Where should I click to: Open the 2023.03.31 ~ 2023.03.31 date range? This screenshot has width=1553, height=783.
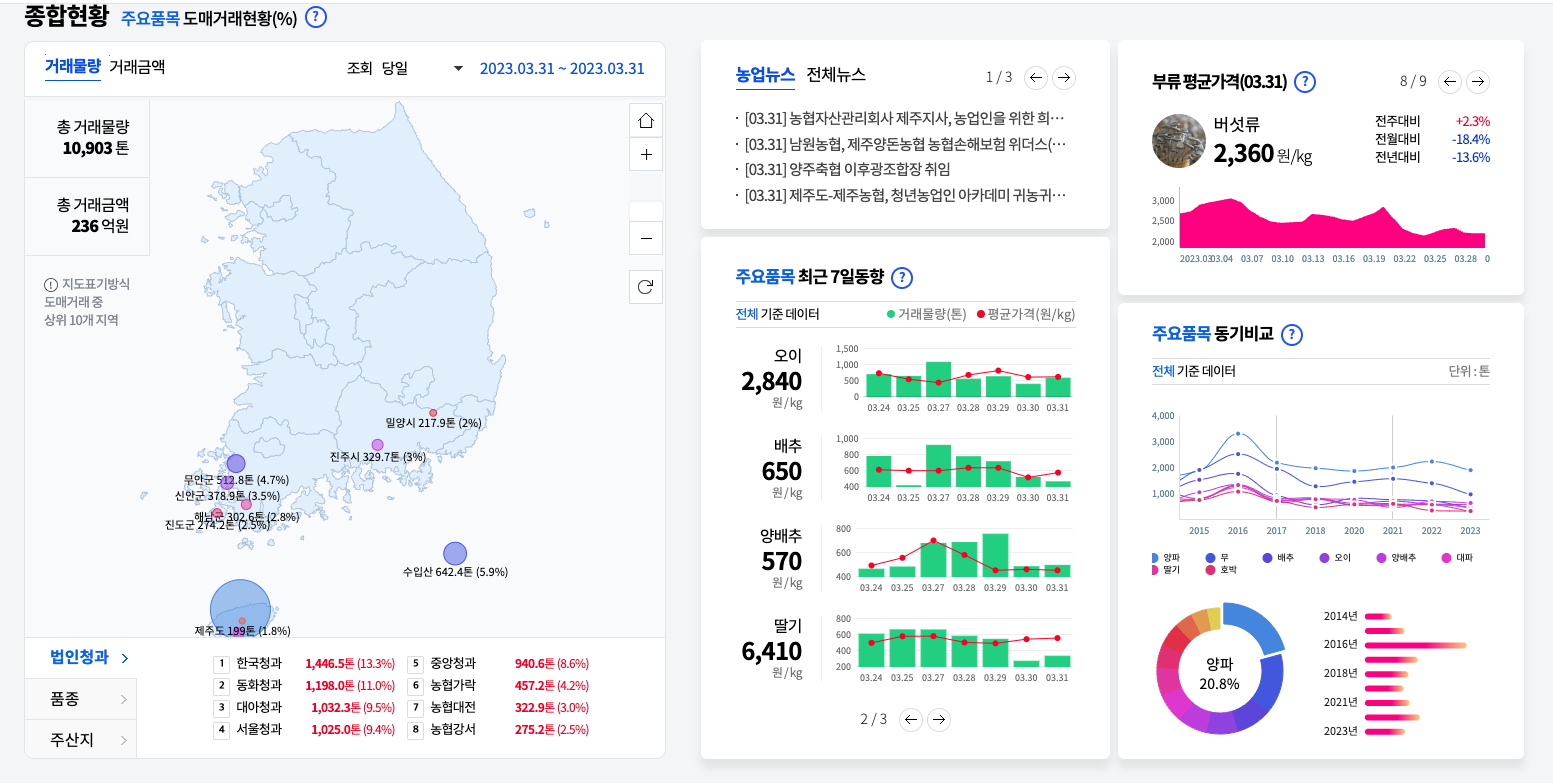pos(562,68)
